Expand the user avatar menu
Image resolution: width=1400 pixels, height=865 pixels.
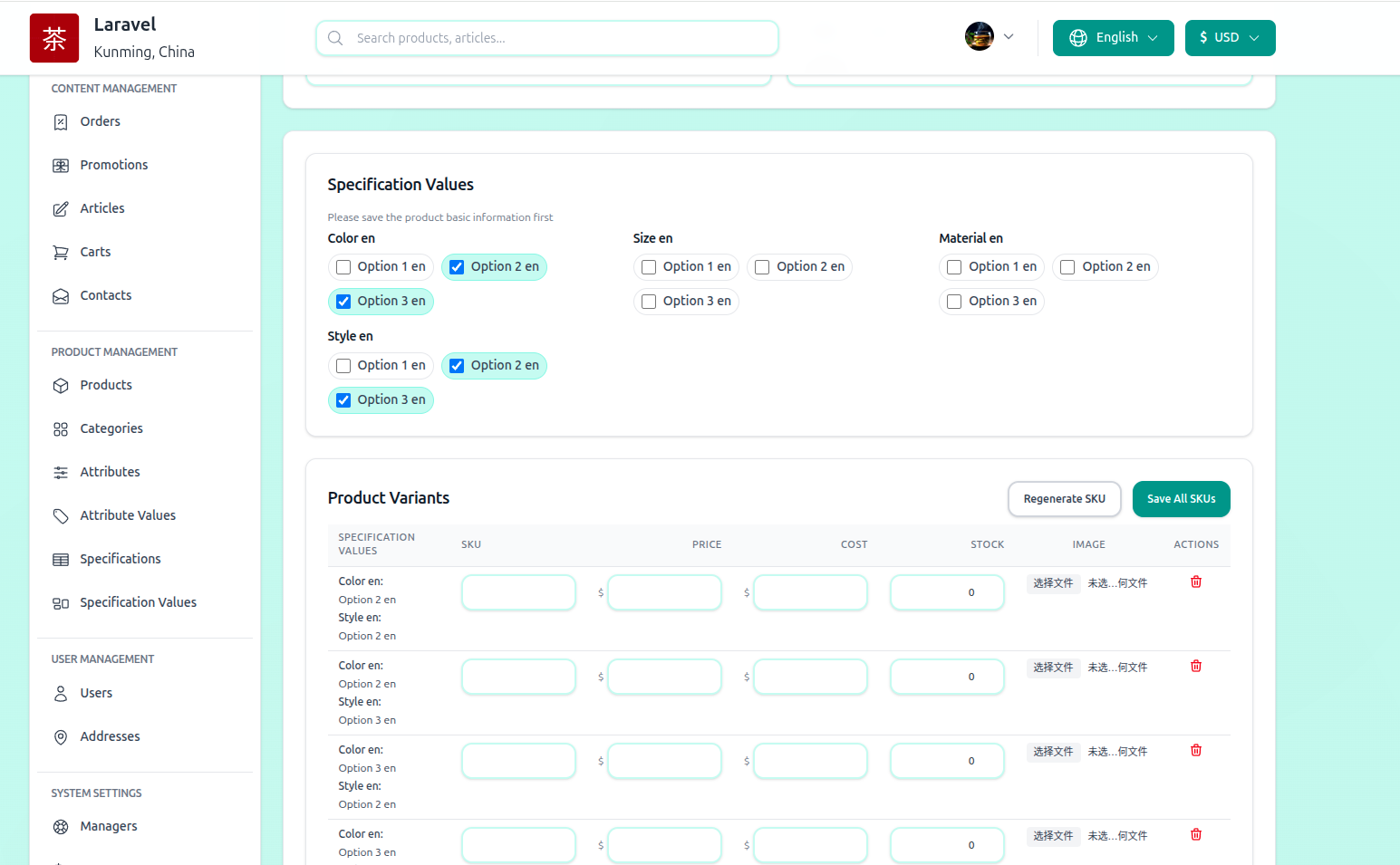990,37
